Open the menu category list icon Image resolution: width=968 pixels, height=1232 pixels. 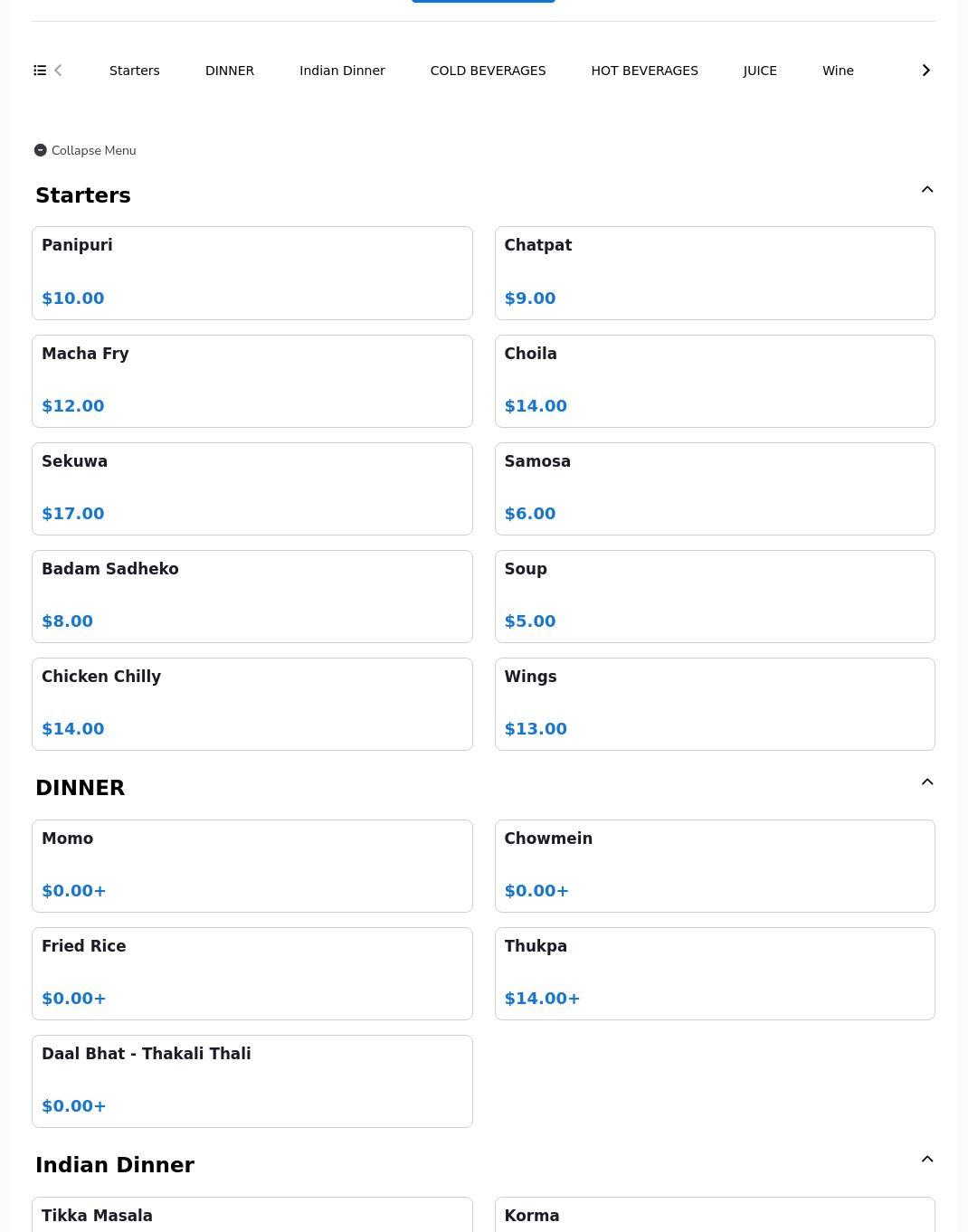coord(40,71)
